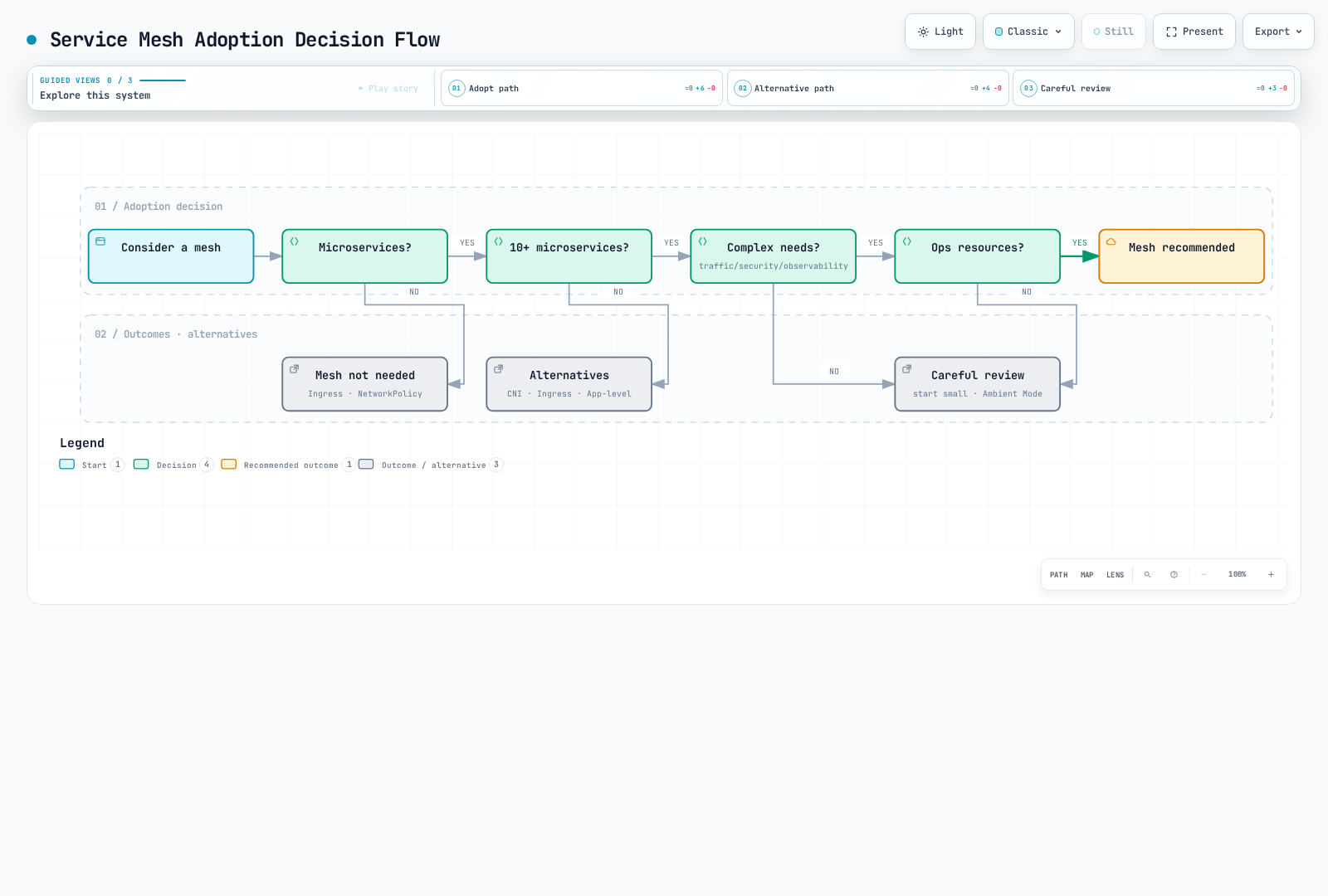Select the Microservices? decision node
This screenshot has height=896, width=1328.
click(x=365, y=256)
